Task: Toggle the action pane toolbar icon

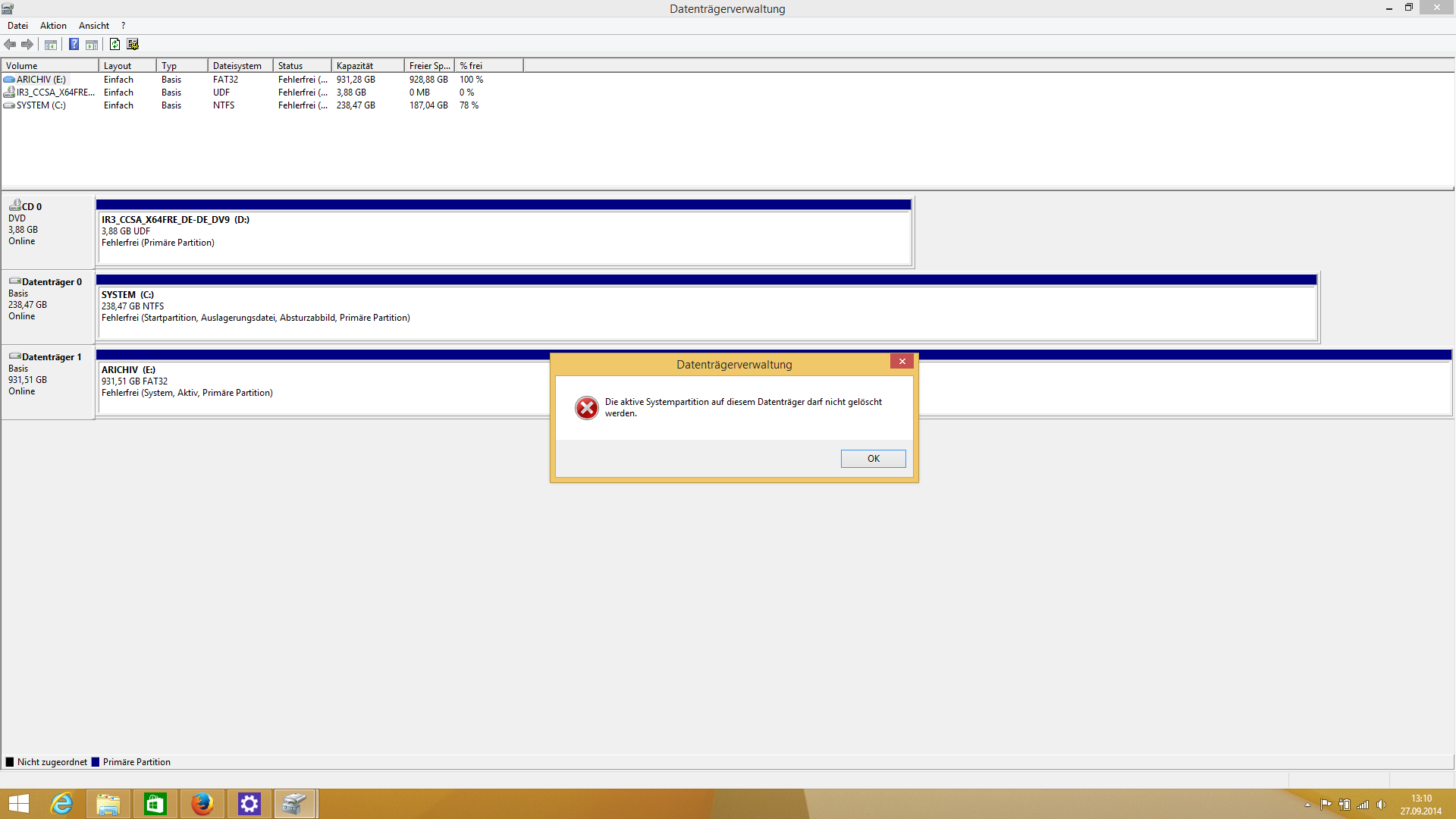Action: (x=92, y=44)
